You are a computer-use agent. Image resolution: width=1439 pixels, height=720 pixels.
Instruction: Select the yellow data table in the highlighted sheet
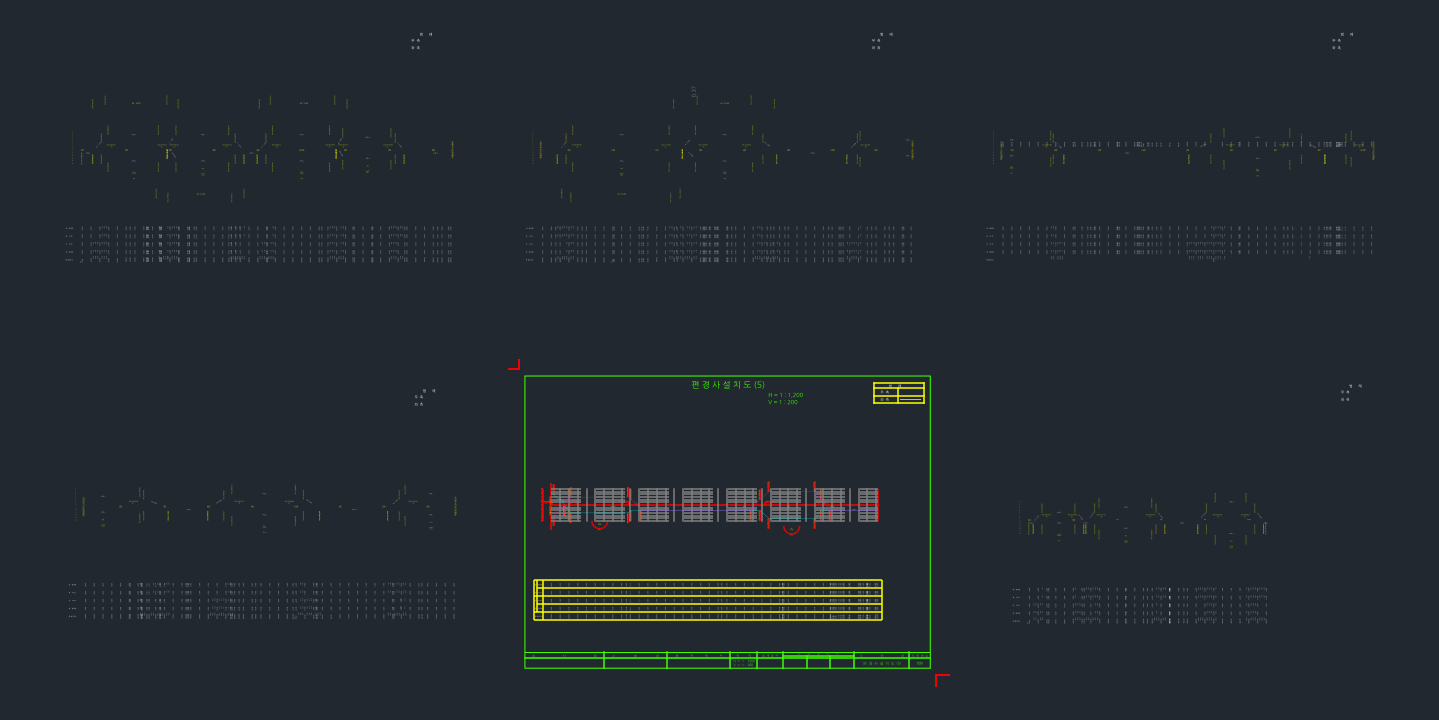[x=708, y=600]
